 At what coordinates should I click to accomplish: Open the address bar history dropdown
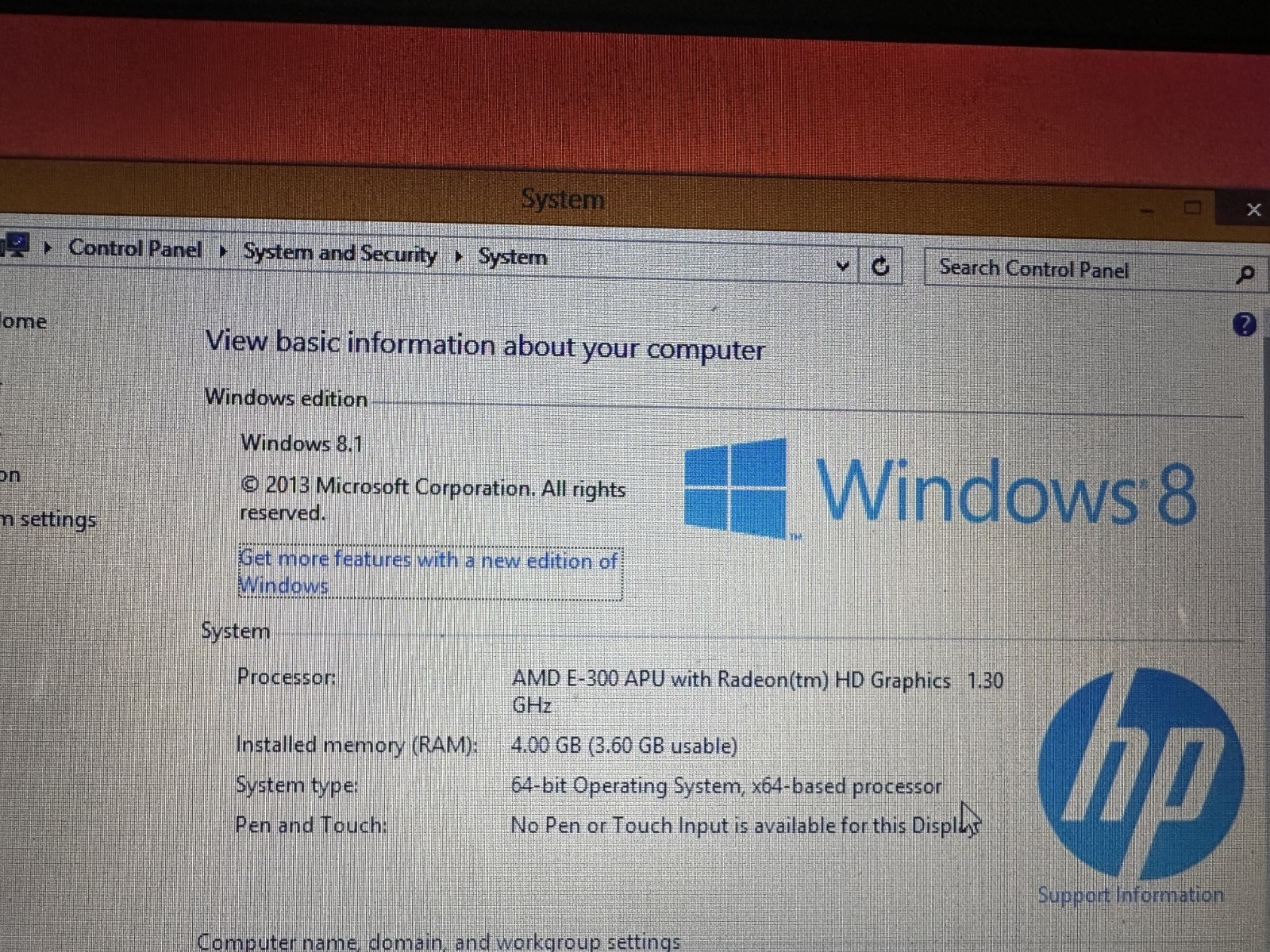tap(843, 266)
